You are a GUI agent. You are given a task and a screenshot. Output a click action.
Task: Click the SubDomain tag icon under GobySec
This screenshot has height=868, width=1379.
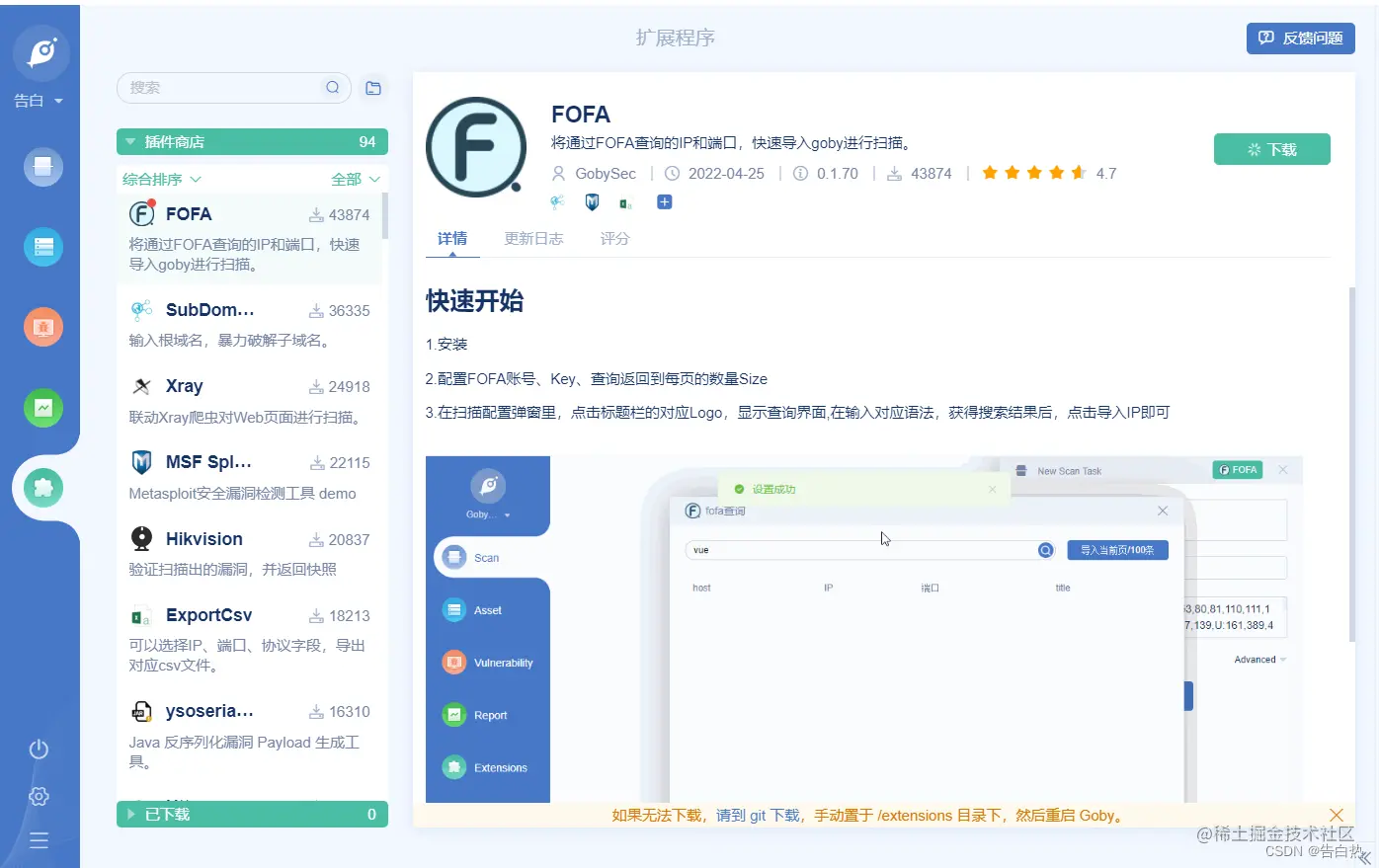pyautogui.click(x=558, y=201)
